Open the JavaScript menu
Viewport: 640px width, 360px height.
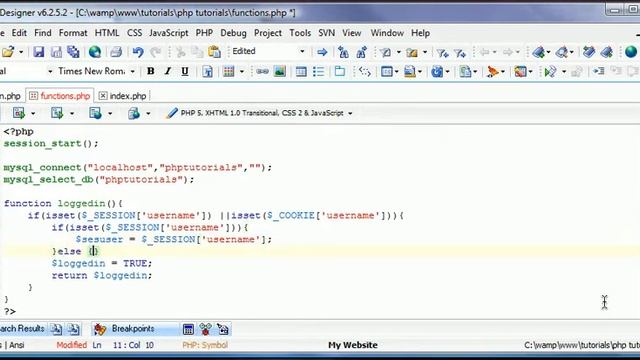(168, 33)
